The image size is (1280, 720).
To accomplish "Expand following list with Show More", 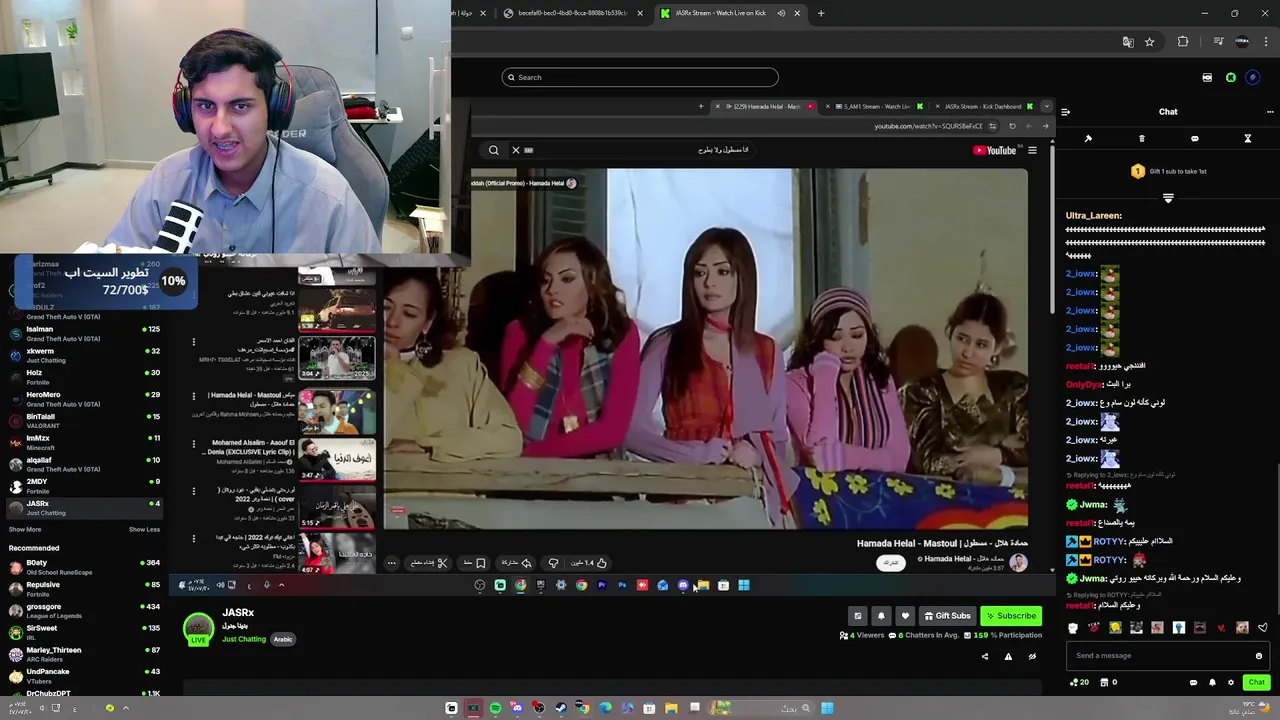I will click(x=25, y=529).
